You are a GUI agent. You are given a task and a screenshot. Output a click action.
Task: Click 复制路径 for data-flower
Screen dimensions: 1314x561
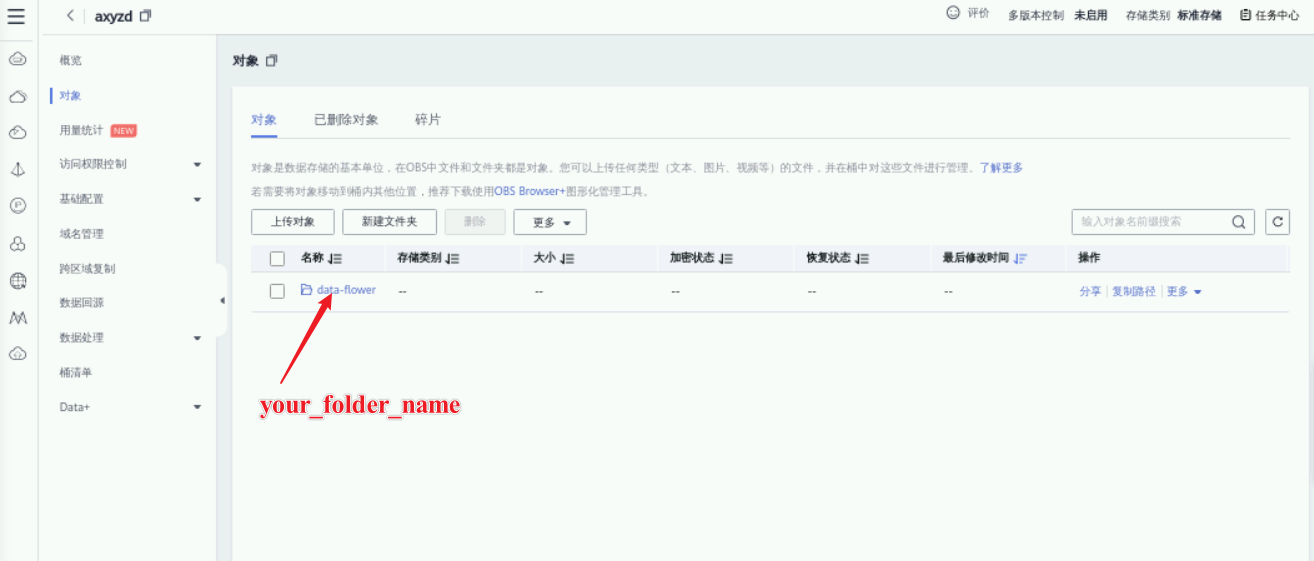coord(1134,291)
